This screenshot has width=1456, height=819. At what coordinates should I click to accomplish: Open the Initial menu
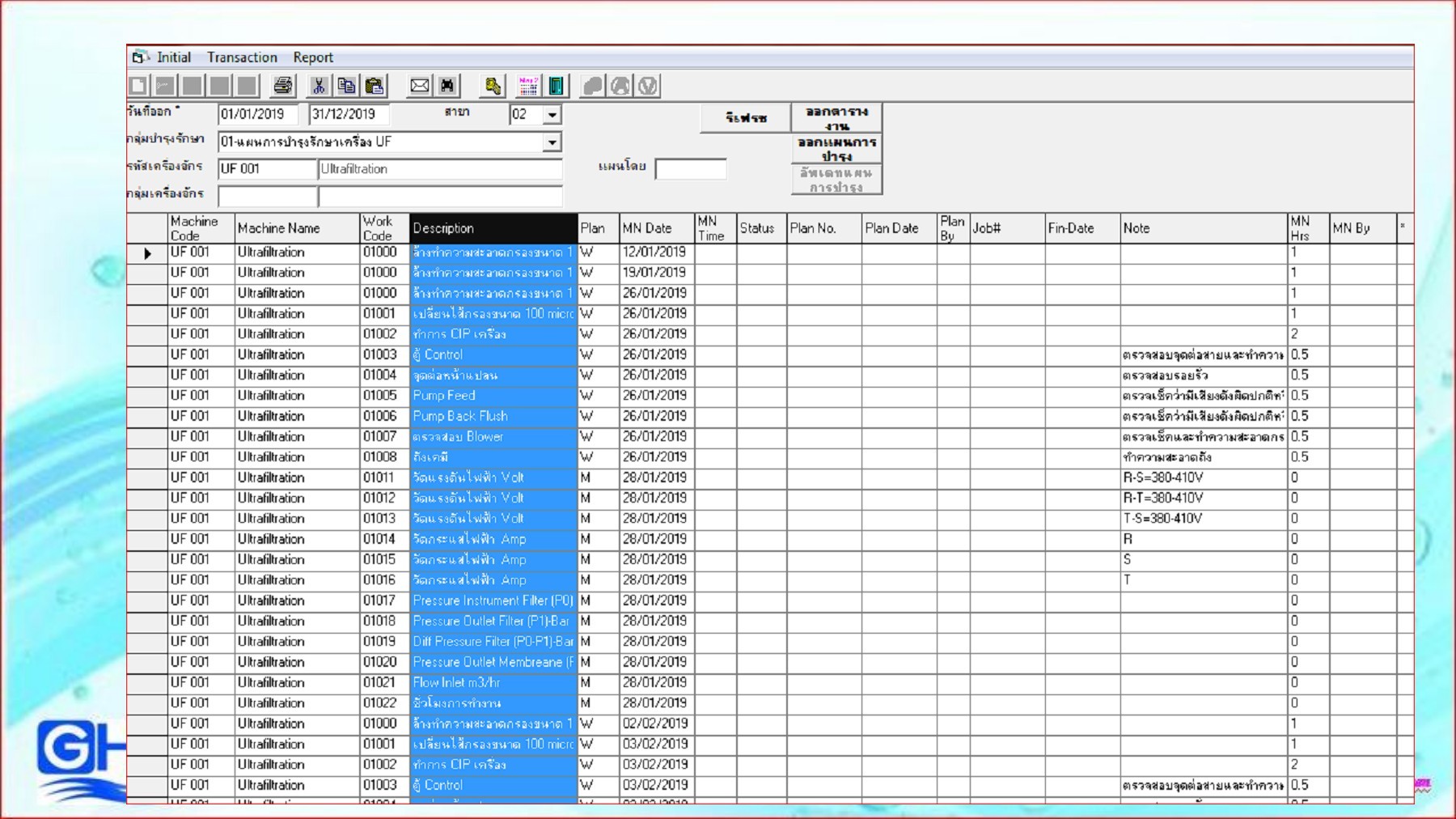(174, 57)
